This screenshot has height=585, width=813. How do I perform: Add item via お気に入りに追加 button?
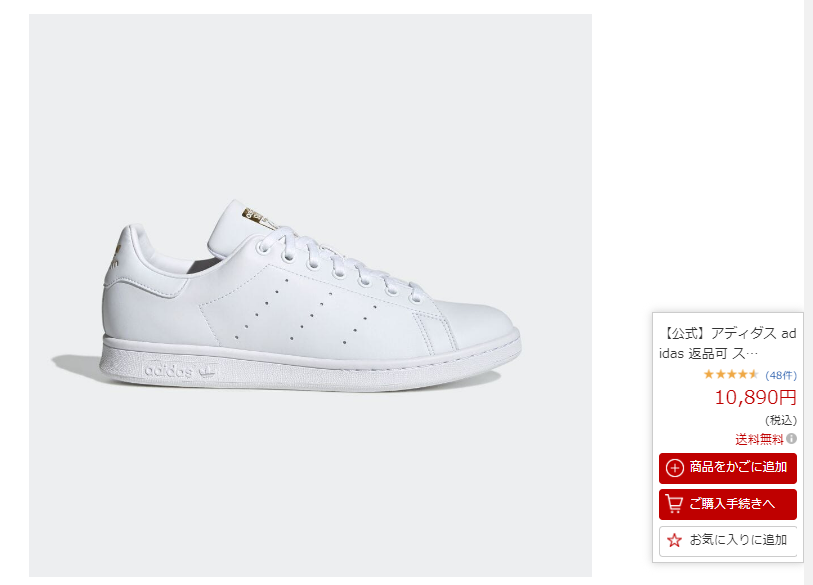[x=728, y=541]
